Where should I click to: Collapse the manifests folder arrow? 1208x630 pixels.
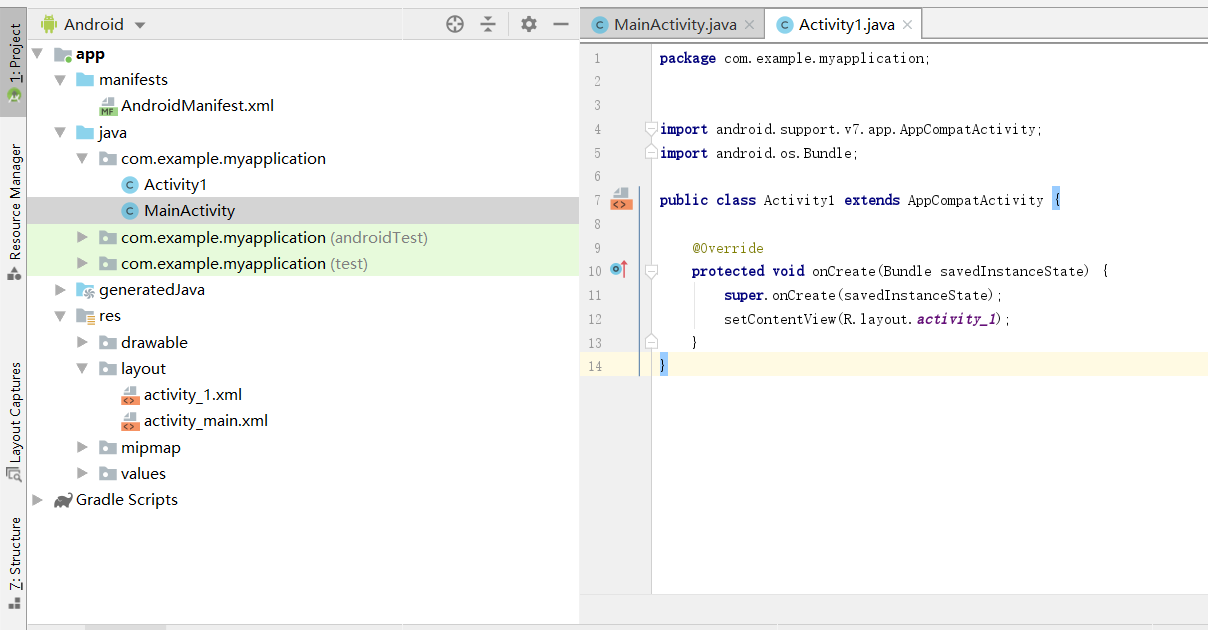[x=60, y=79]
